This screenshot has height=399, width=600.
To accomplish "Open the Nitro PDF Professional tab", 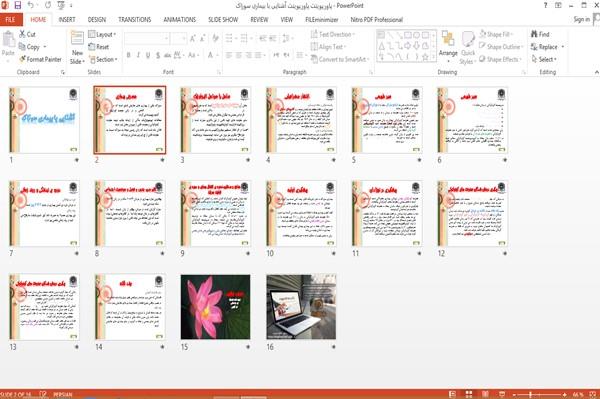I will click(377, 20).
